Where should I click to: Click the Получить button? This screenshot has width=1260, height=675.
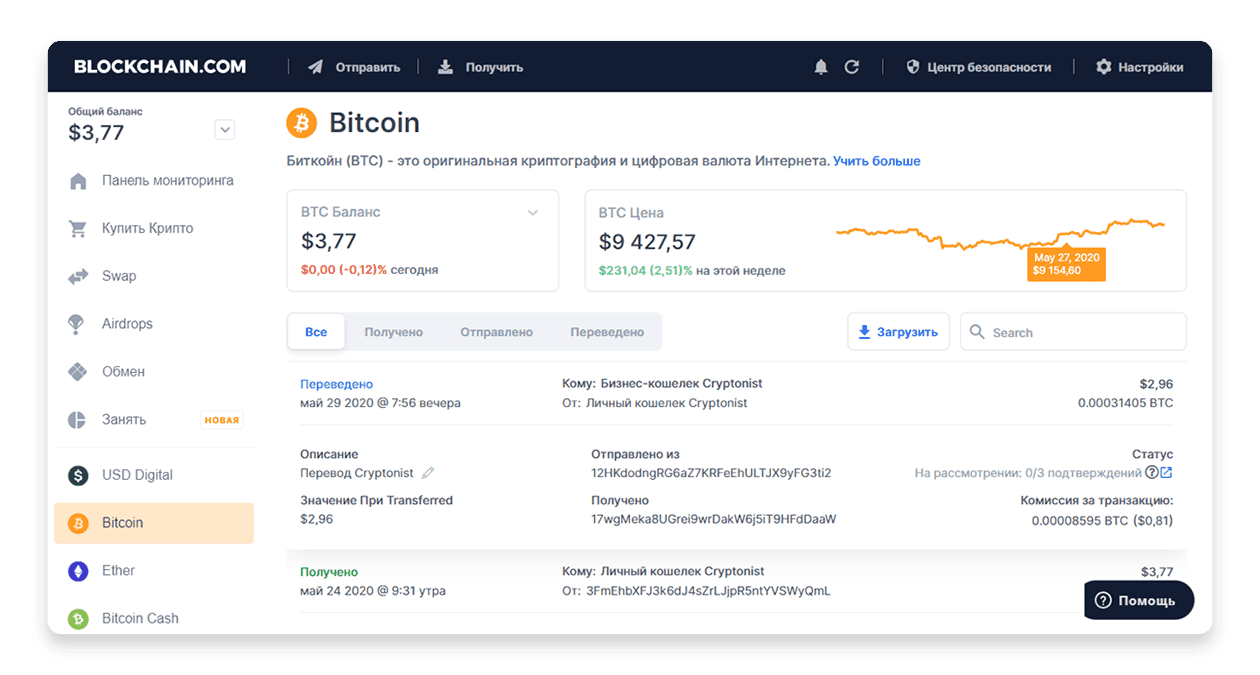[x=481, y=67]
